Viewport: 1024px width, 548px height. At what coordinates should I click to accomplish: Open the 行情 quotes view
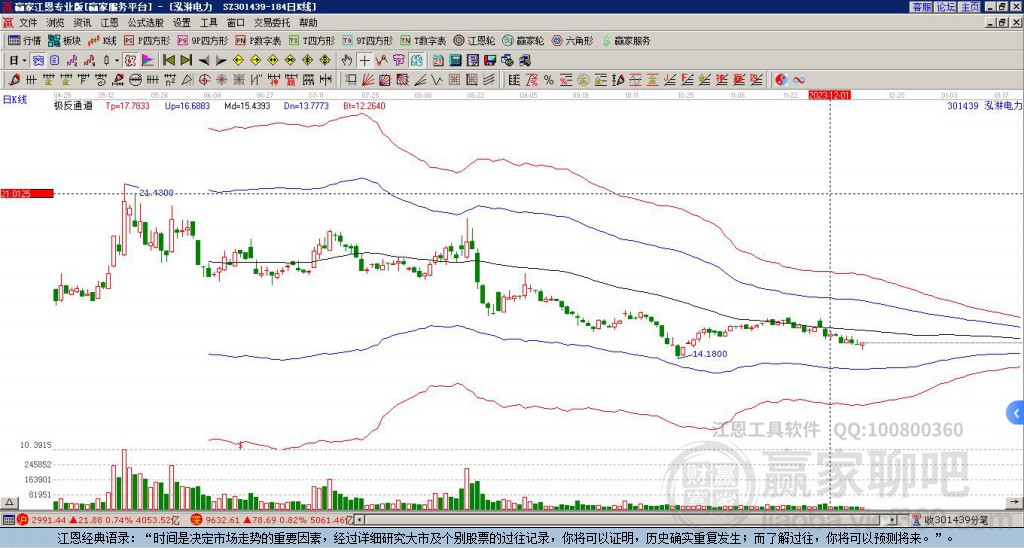click(x=24, y=40)
